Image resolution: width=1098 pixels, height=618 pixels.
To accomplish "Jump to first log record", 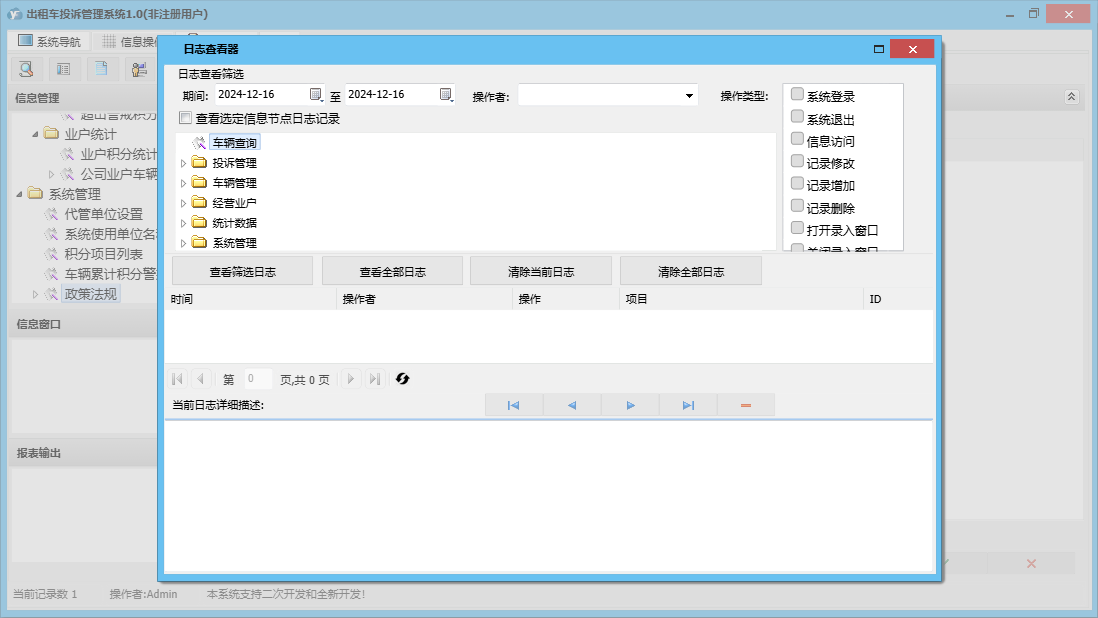I will [513, 405].
